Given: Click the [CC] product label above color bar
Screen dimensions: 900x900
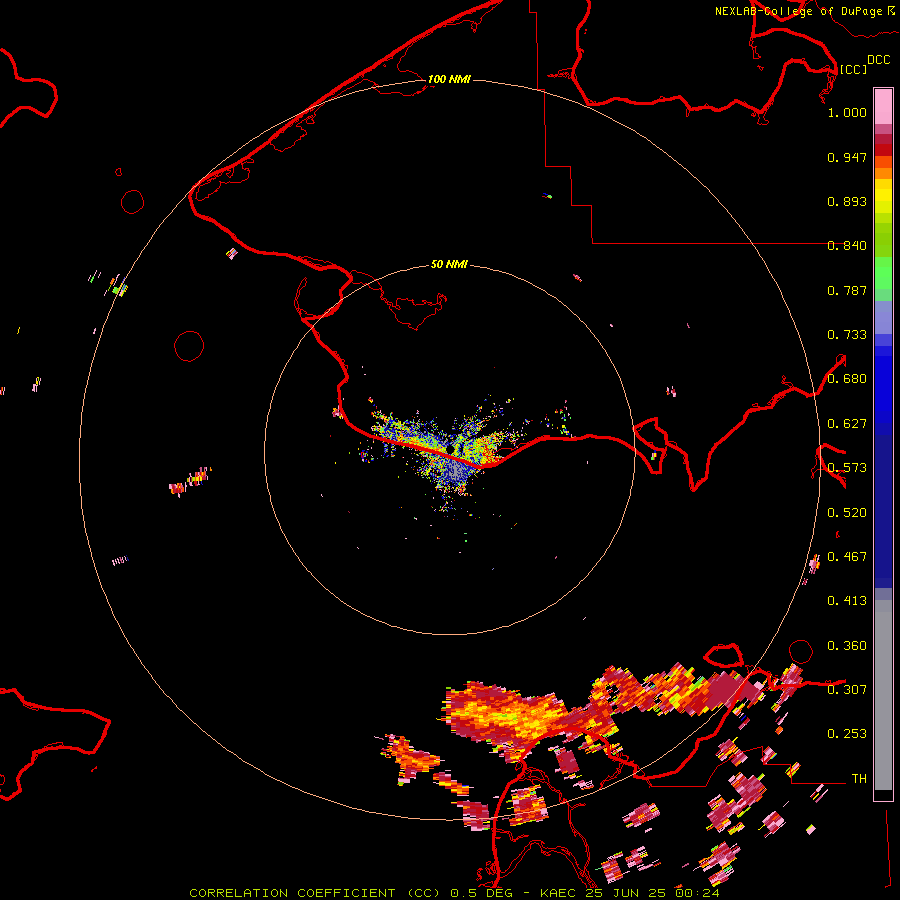Looking at the screenshot, I should pyautogui.click(x=853, y=69).
